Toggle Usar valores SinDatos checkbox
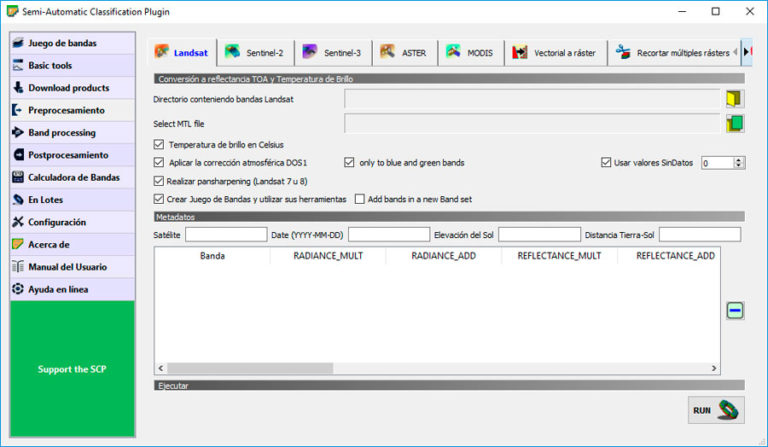Image resolution: width=768 pixels, height=447 pixels. (606, 163)
